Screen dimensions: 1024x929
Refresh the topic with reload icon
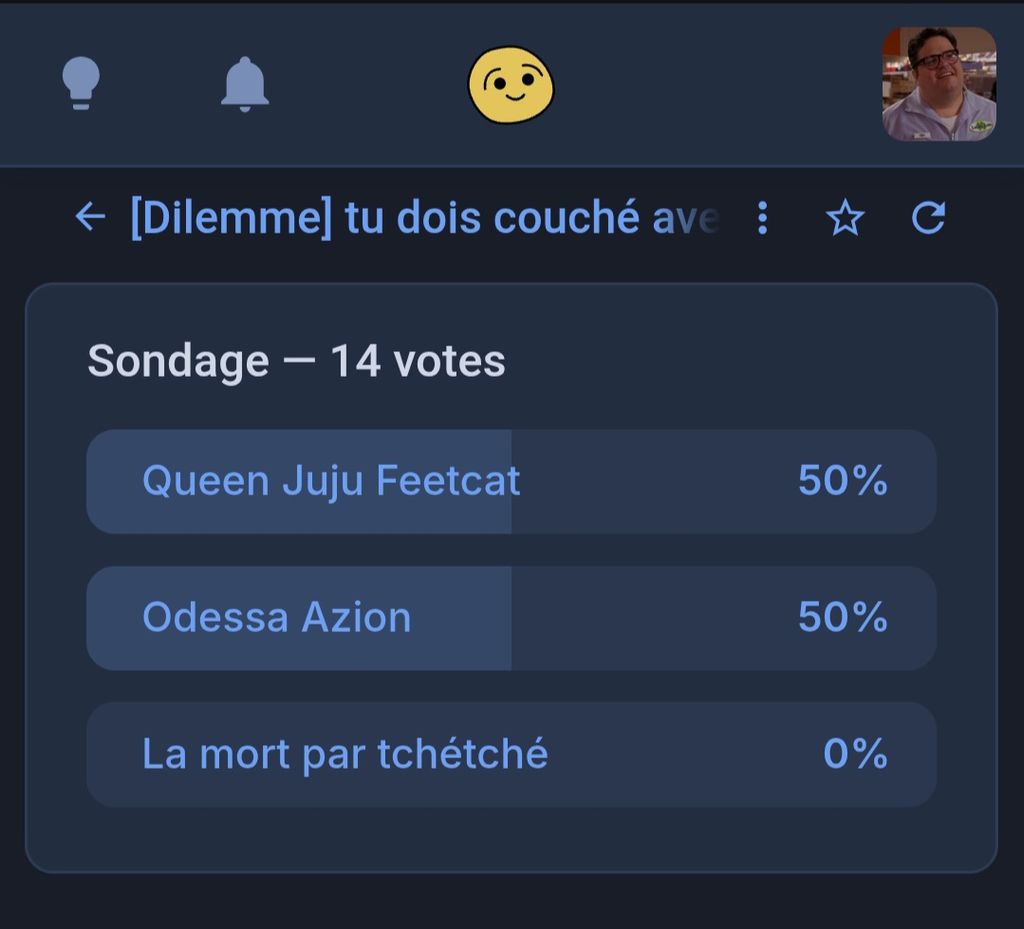[x=929, y=217]
